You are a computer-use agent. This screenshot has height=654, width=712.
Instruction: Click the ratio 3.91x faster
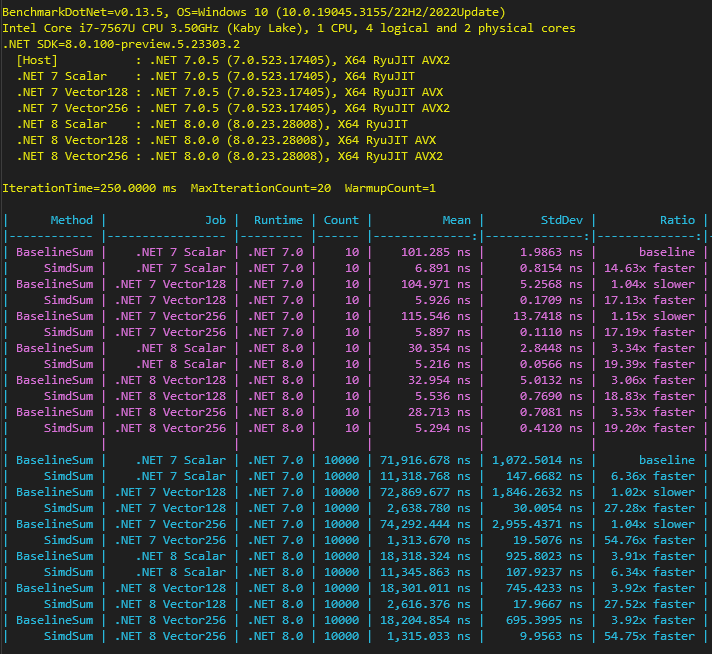(653, 556)
